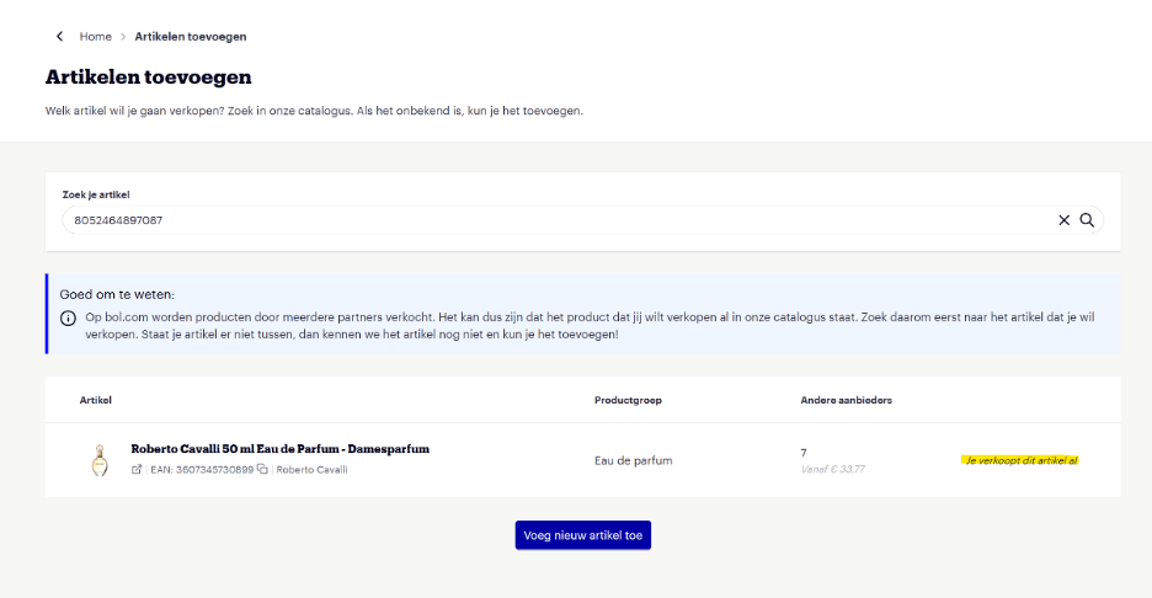Screen dimensions: 1152x598
Task: Click 'Je verkoopt dit artikel al' label
Action: [x=1020, y=461]
